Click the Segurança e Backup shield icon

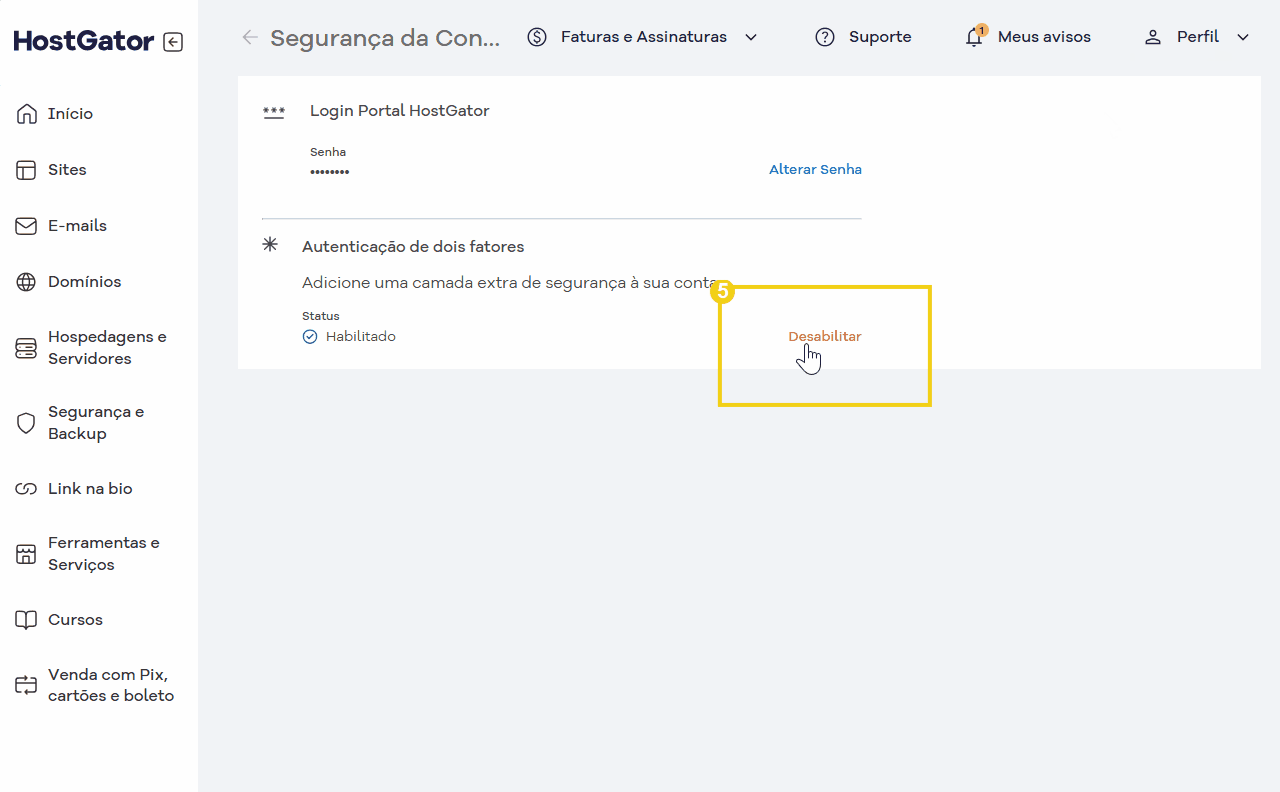point(26,423)
